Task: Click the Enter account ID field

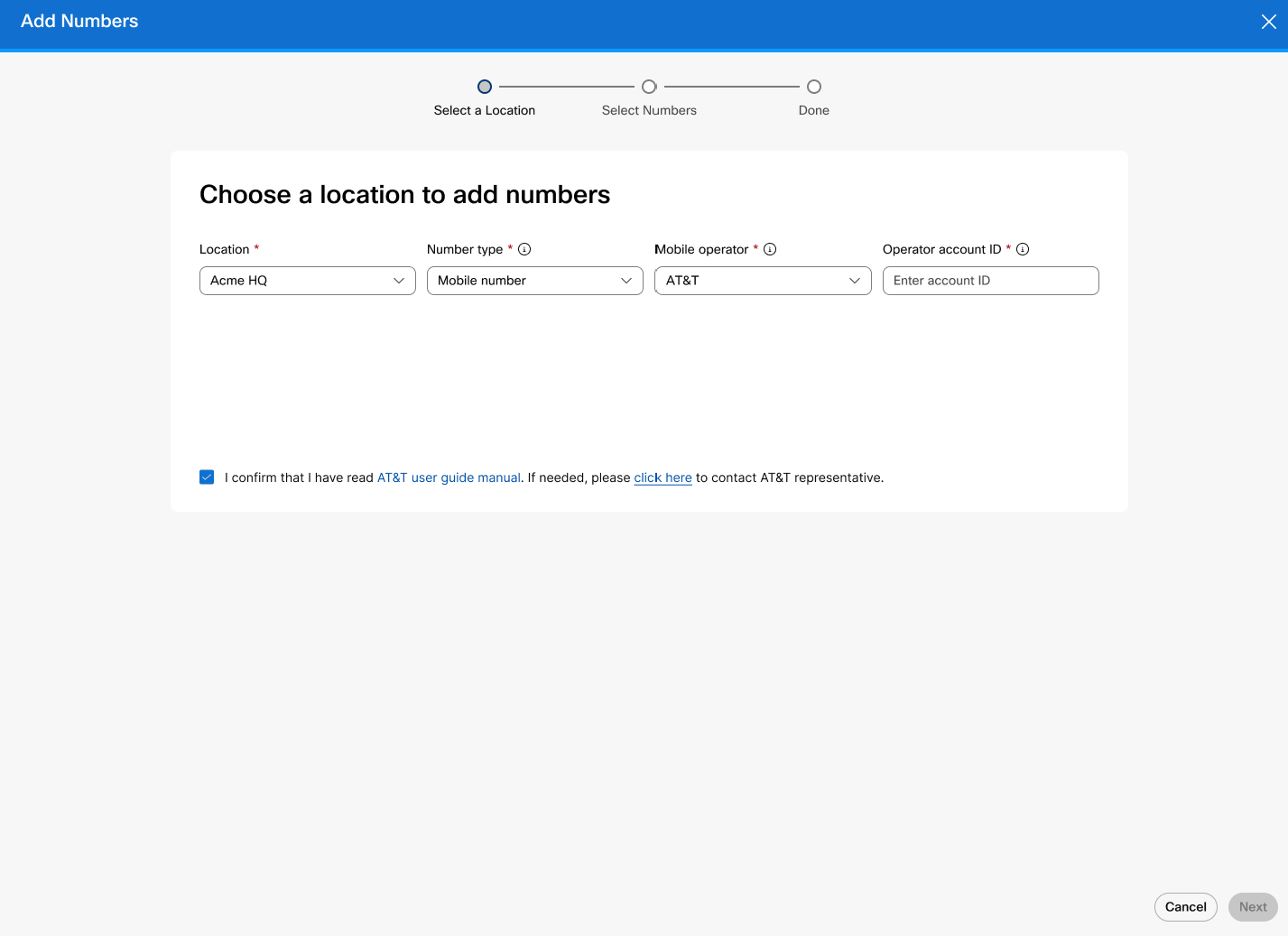Action: pyautogui.click(x=990, y=281)
